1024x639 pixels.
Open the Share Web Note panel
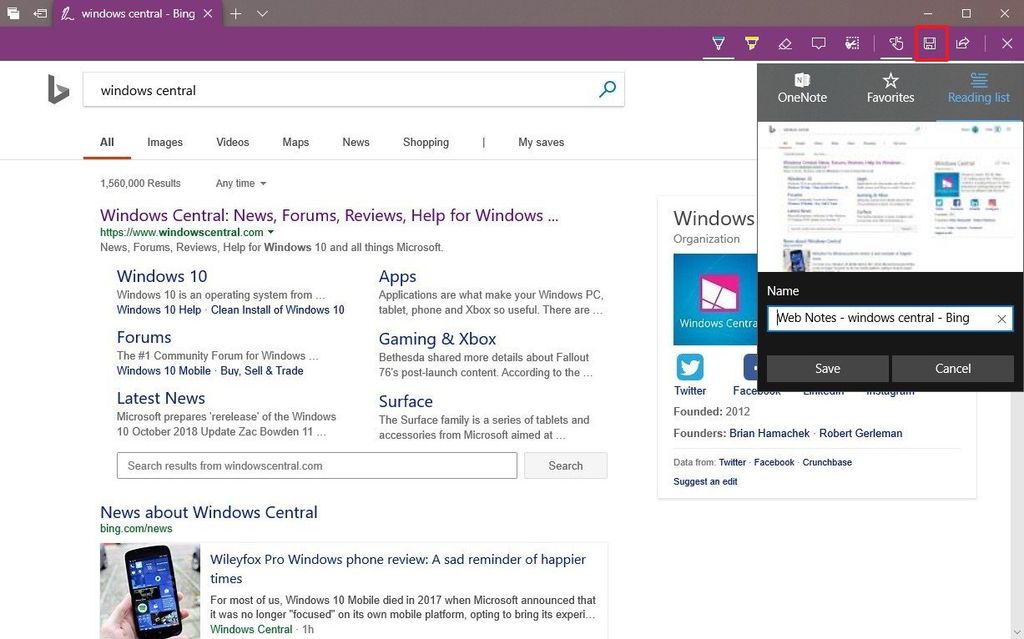click(x=962, y=43)
